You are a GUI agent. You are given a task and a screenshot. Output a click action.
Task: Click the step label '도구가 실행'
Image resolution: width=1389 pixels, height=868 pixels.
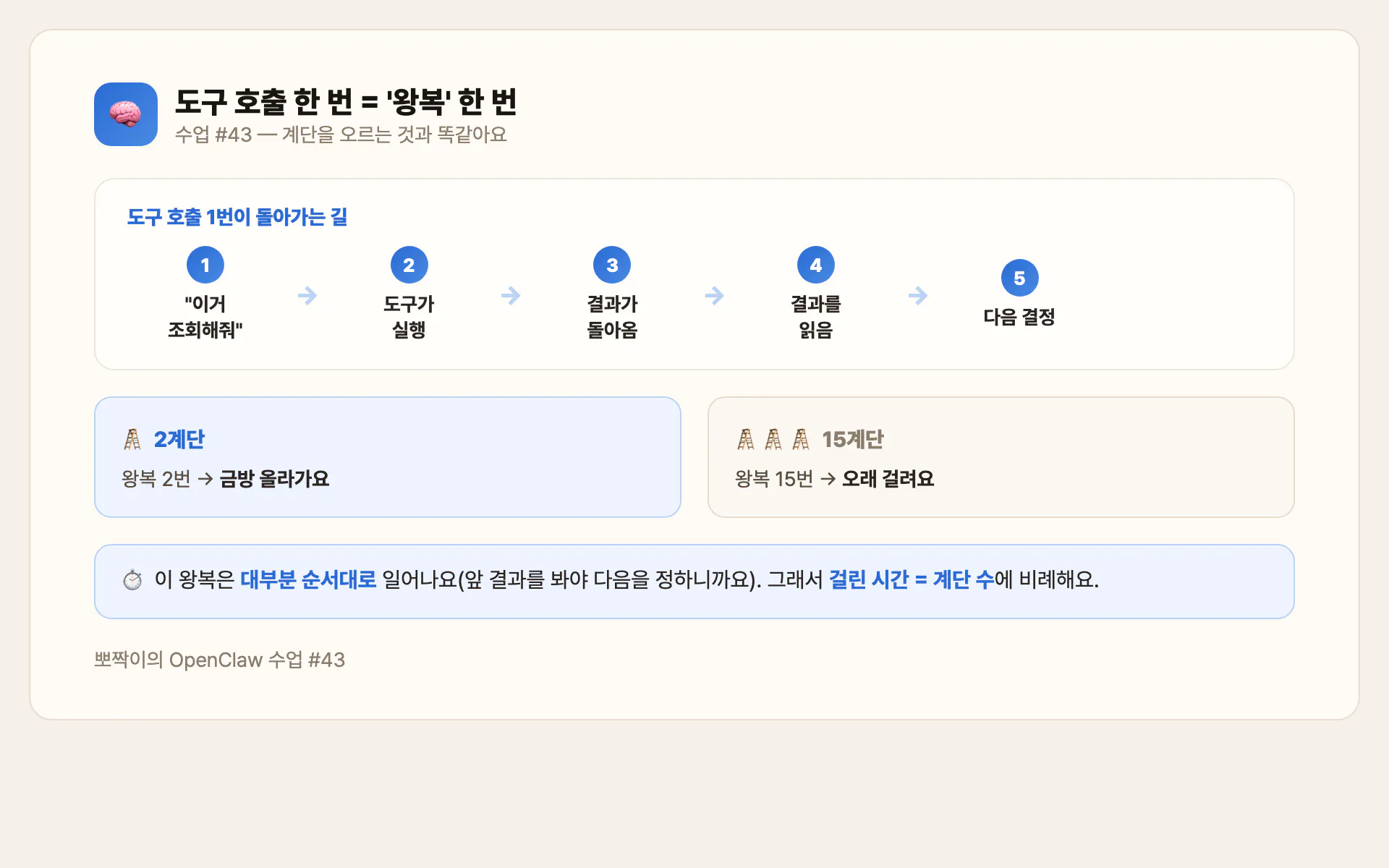point(409,317)
